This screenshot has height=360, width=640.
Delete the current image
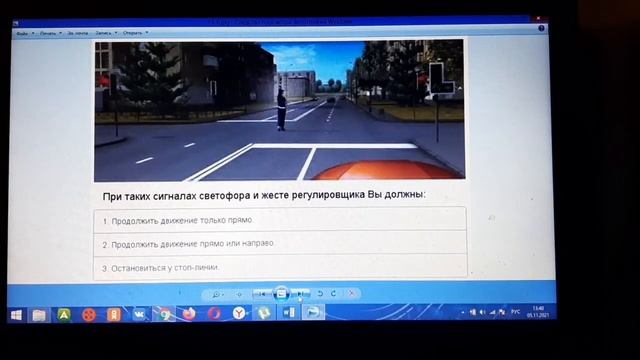click(351, 293)
